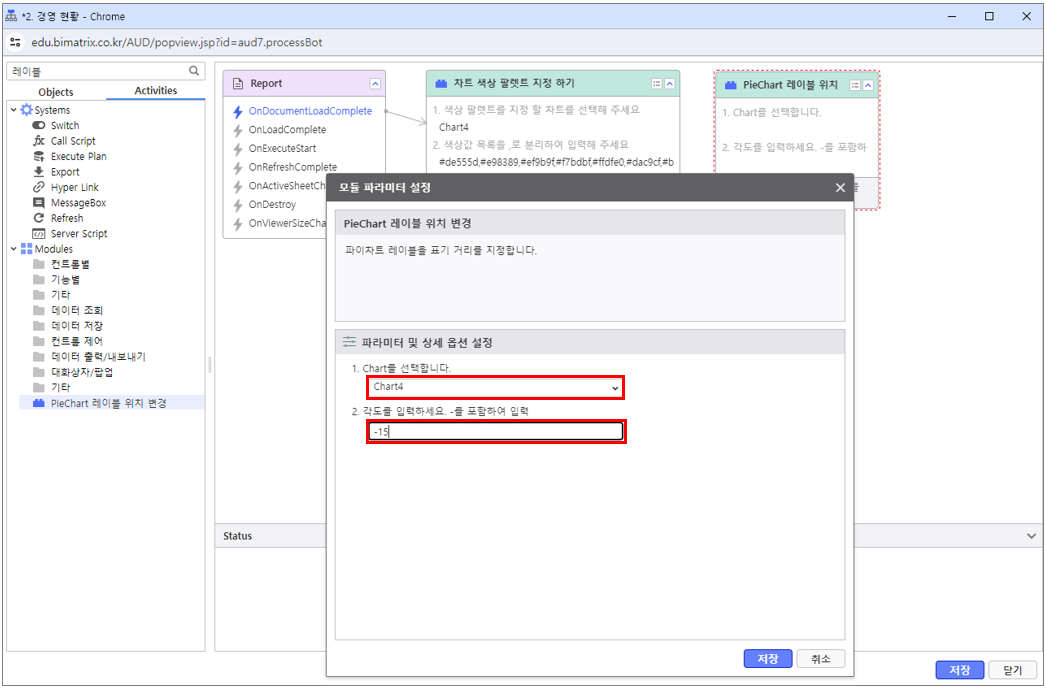This screenshot has width=1046, height=689.
Task: Switch to the Activities tab
Action: [x=155, y=91]
